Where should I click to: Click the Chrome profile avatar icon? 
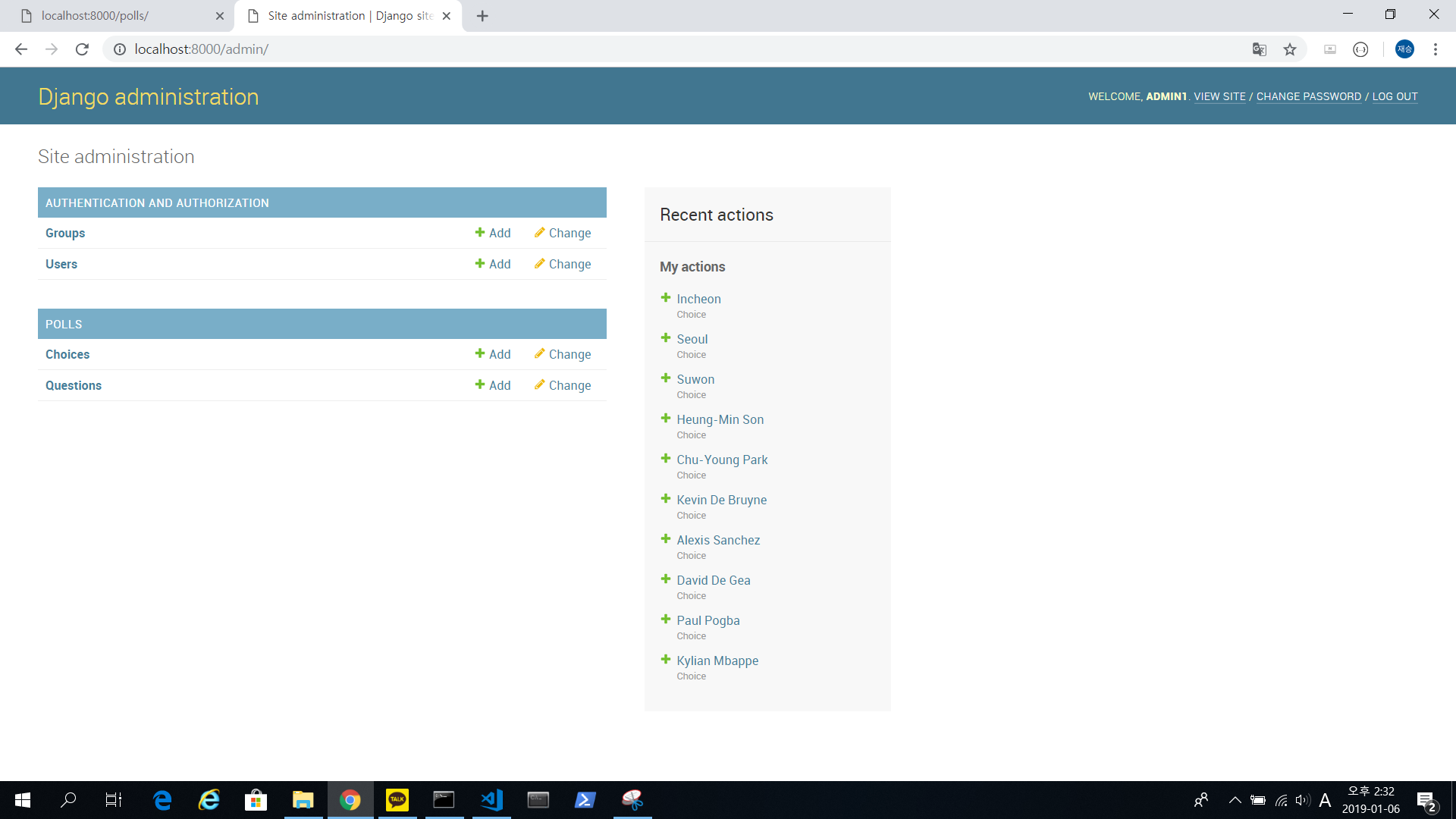pos(1404,49)
